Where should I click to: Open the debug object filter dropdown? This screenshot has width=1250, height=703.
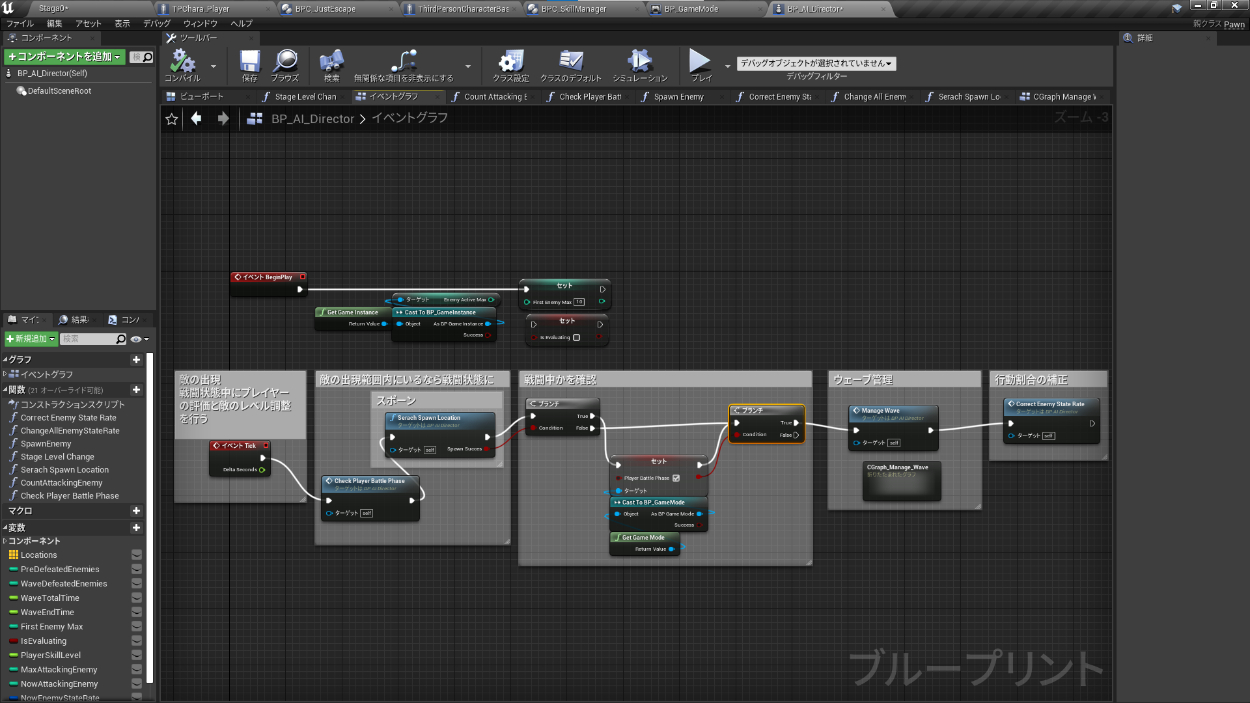click(x=816, y=63)
